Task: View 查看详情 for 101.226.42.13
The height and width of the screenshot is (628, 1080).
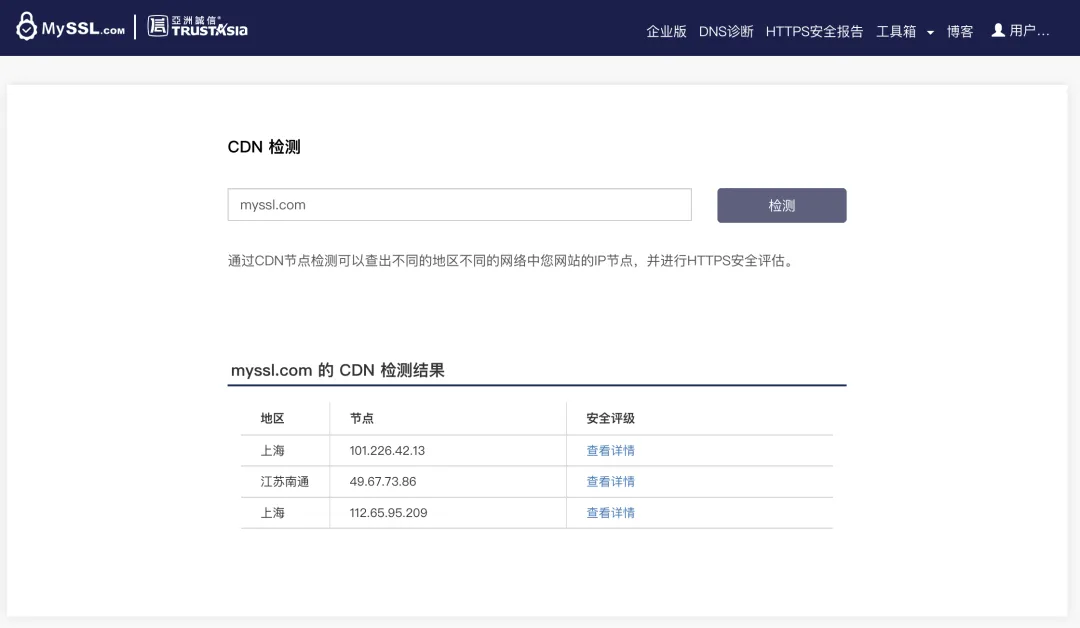Action: 610,450
